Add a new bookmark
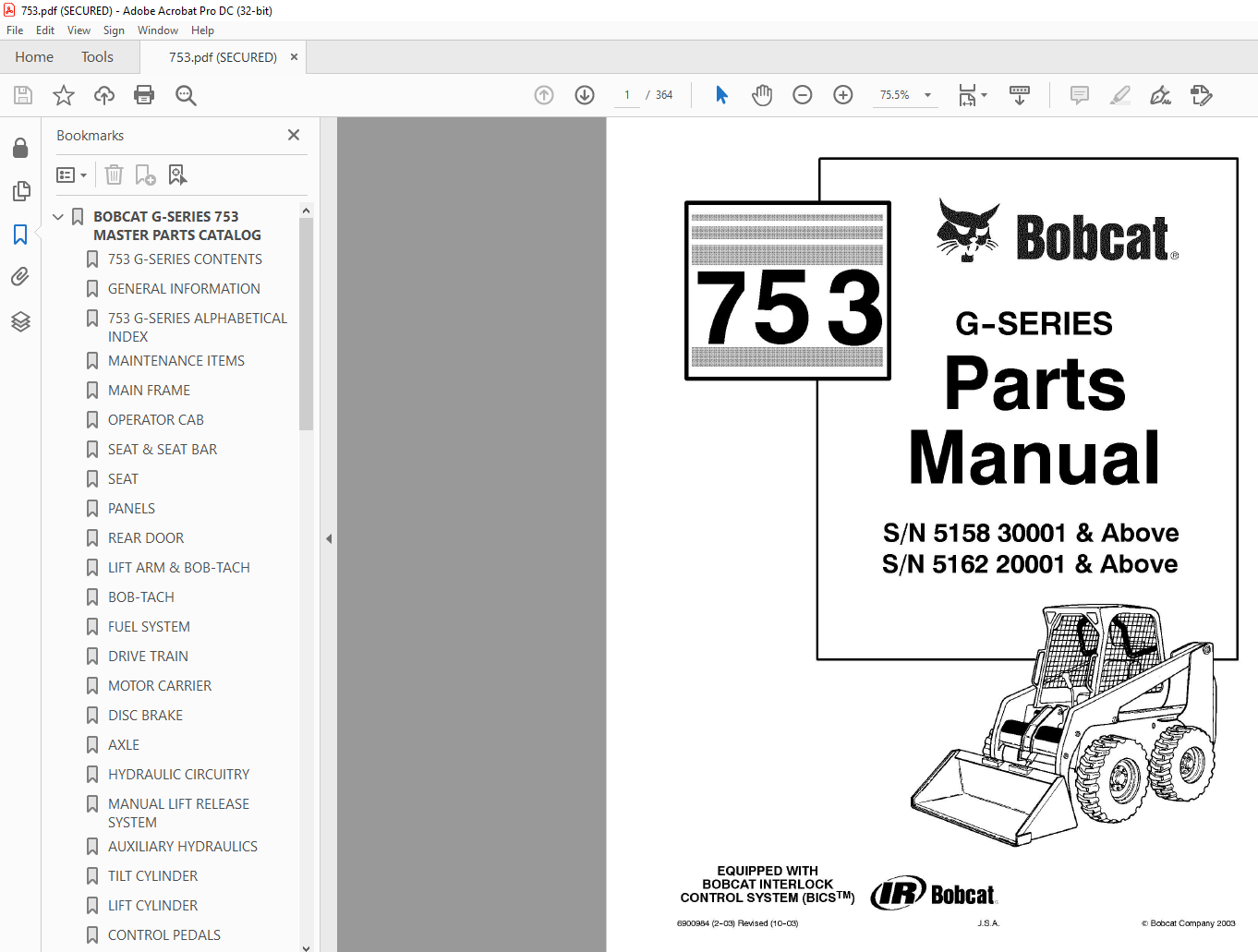 145,175
